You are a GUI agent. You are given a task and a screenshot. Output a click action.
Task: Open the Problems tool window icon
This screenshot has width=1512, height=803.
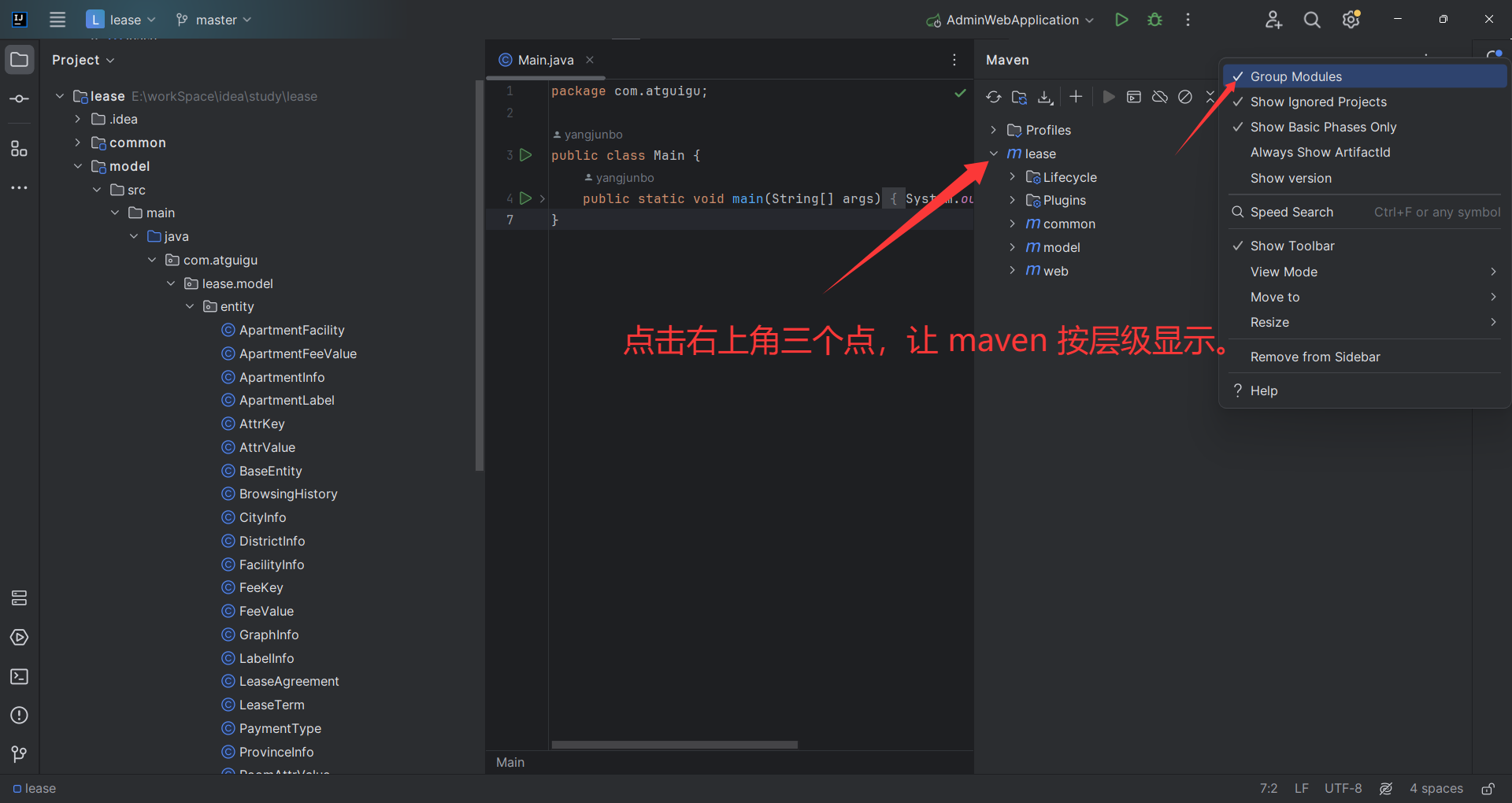20,716
